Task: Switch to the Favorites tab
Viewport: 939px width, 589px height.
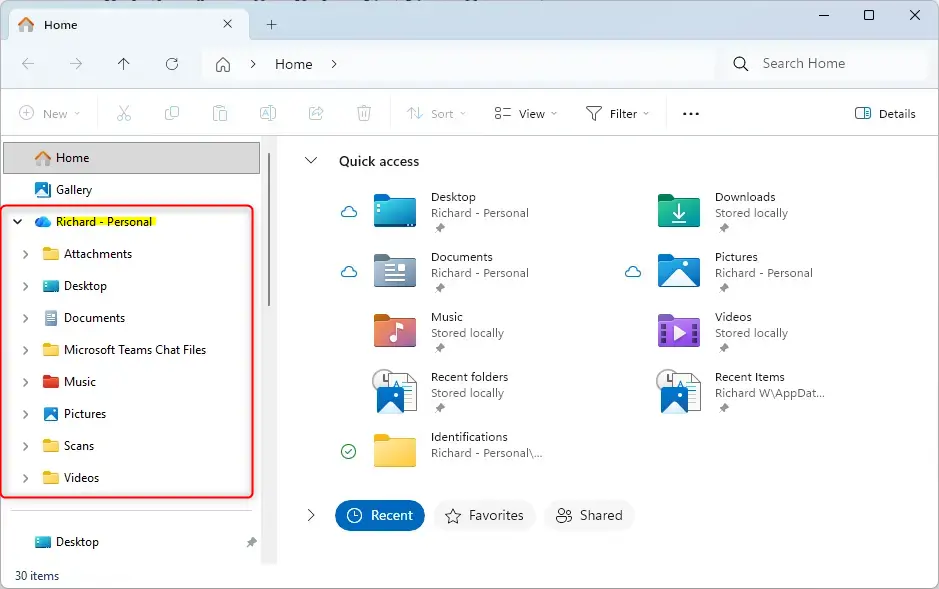Action: (484, 515)
